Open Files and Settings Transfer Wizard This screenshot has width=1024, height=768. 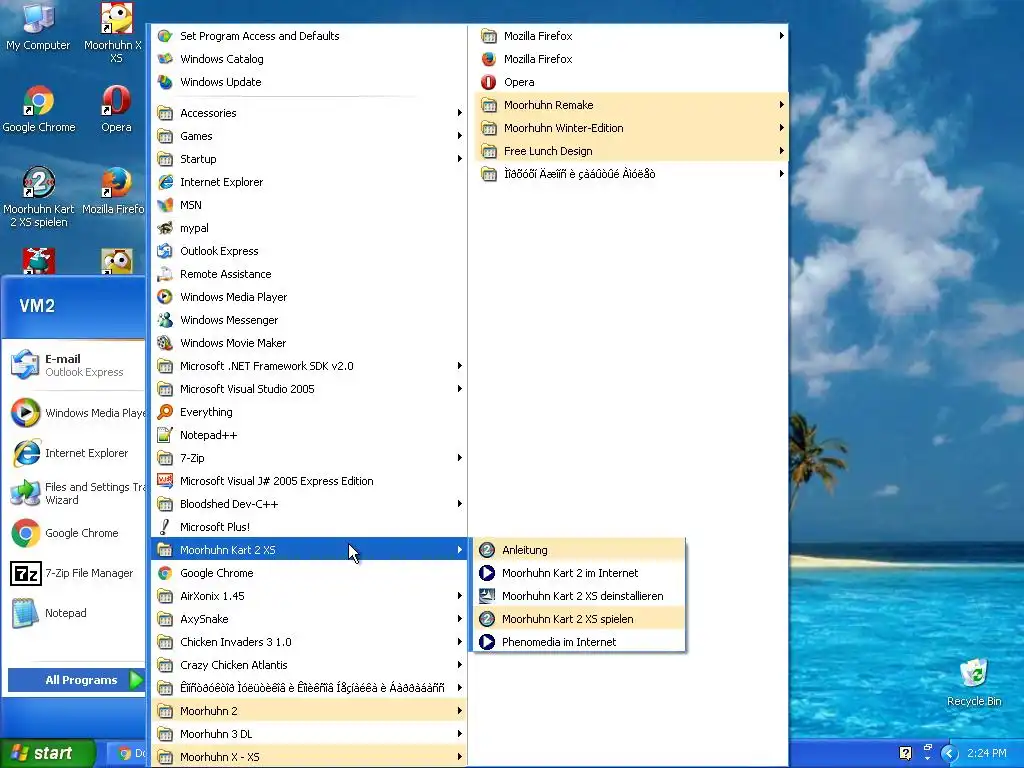point(74,493)
